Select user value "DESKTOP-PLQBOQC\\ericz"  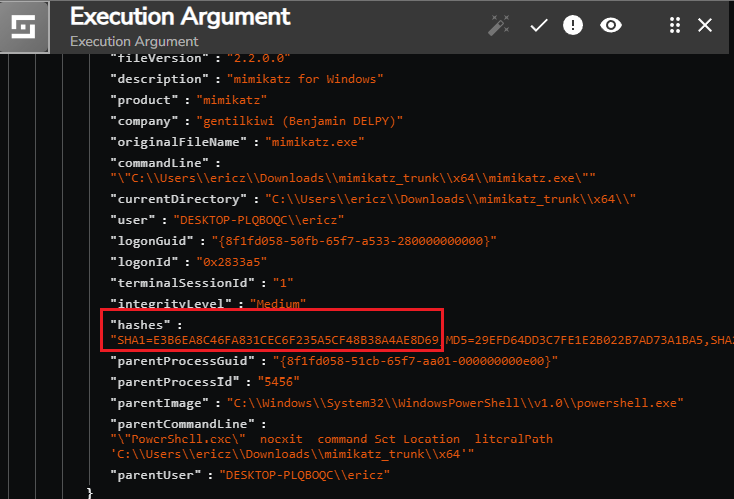(258, 220)
